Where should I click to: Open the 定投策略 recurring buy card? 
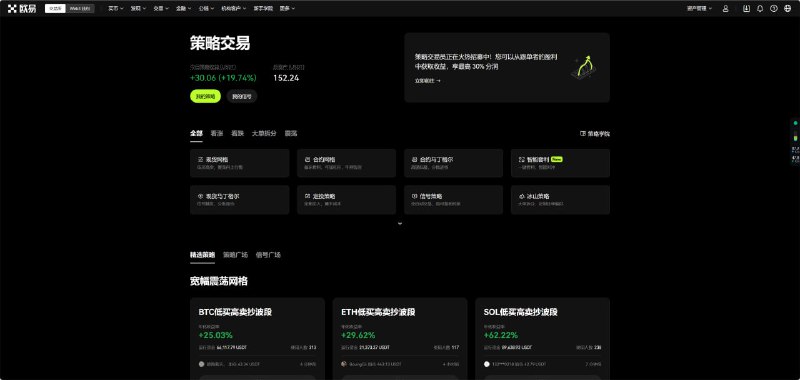(x=346, y=200)
